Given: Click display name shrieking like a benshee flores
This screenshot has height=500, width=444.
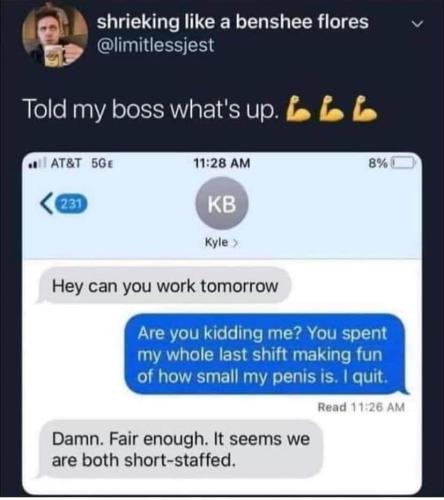Looking at the screenshot, I should 233,22.
